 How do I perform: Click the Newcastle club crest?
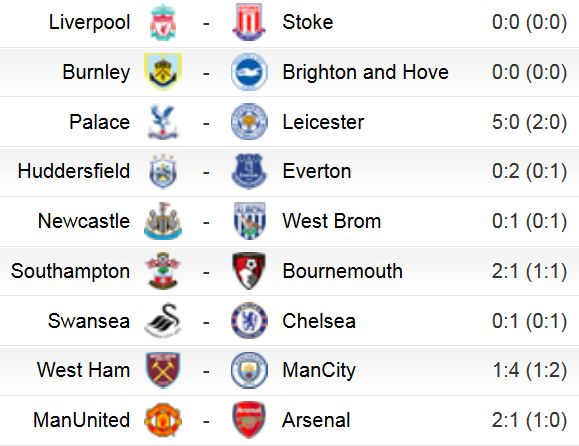coord(163,221)
